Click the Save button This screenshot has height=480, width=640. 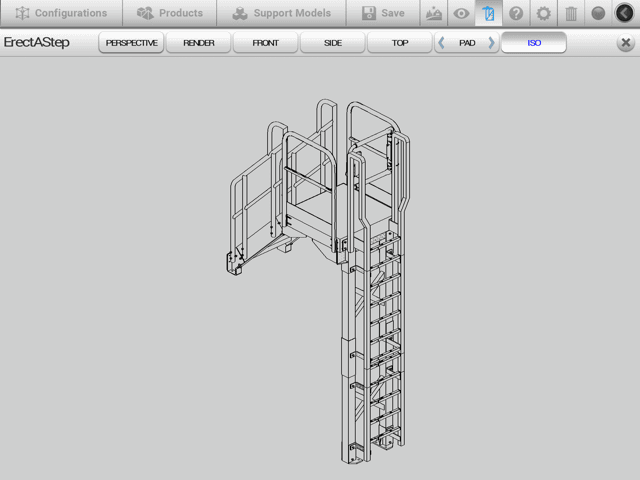pyautogui.click(x=383, y=13)
